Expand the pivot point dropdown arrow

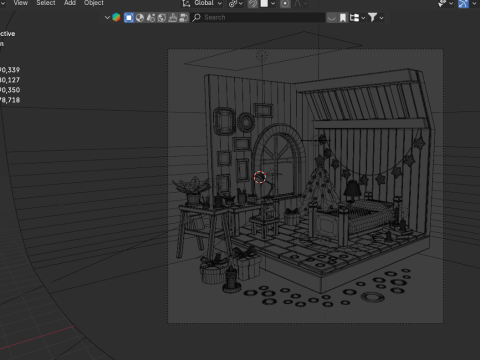[241, 3]
